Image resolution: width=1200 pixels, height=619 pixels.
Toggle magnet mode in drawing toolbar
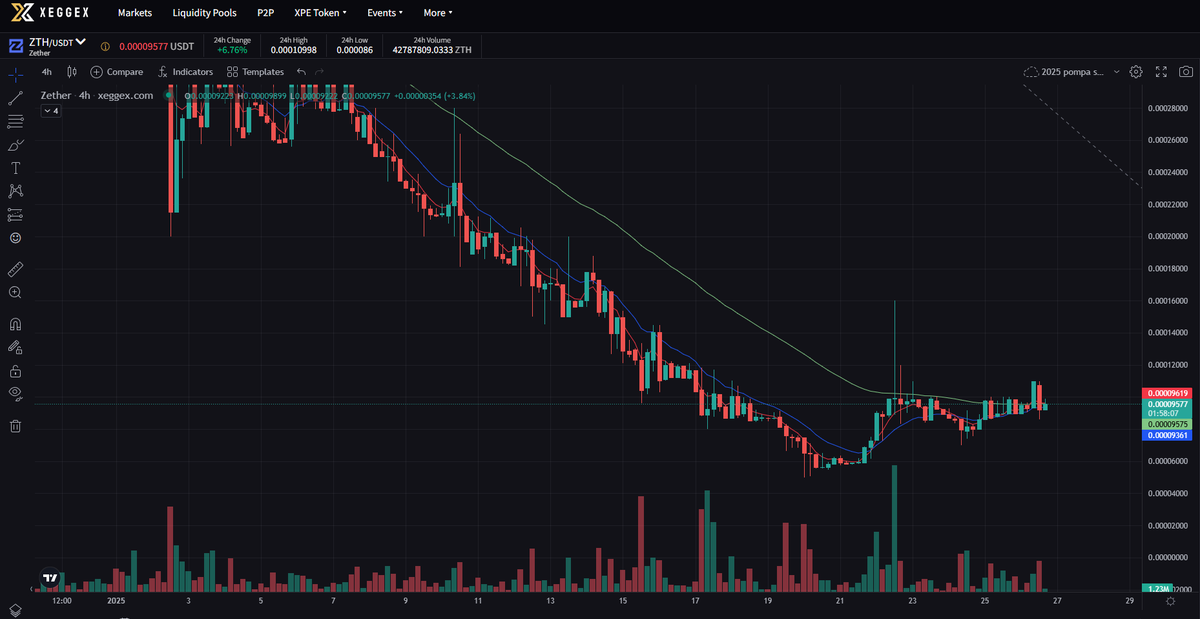[x=15, y=324]
